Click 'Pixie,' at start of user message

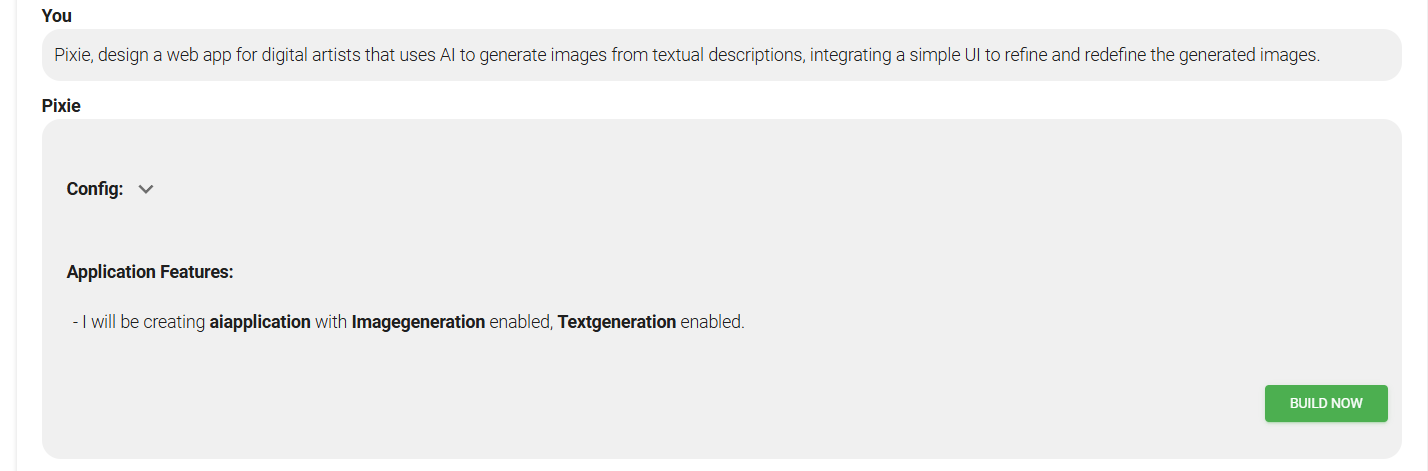(75, 55)
